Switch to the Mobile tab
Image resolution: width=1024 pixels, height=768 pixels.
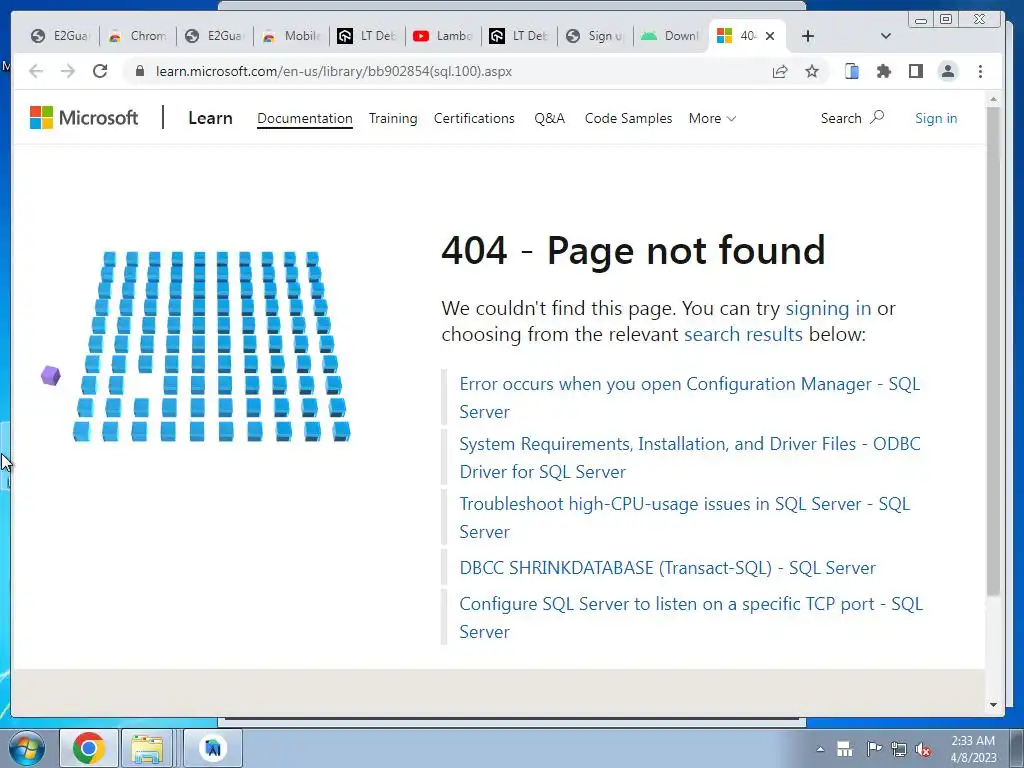(x=292, y=36)
